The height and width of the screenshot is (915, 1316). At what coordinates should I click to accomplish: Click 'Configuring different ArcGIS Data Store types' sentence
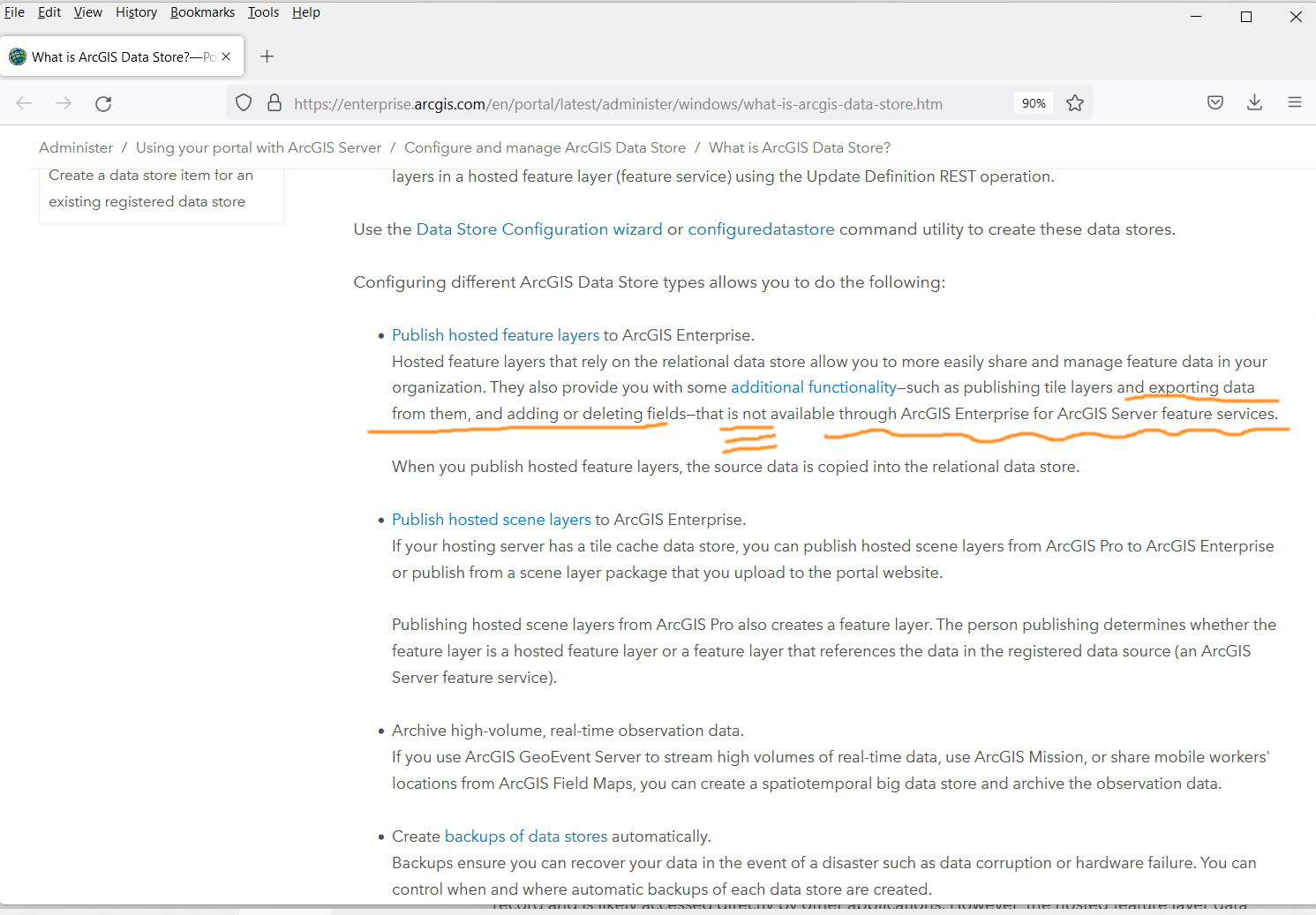(x=649, y=282)
